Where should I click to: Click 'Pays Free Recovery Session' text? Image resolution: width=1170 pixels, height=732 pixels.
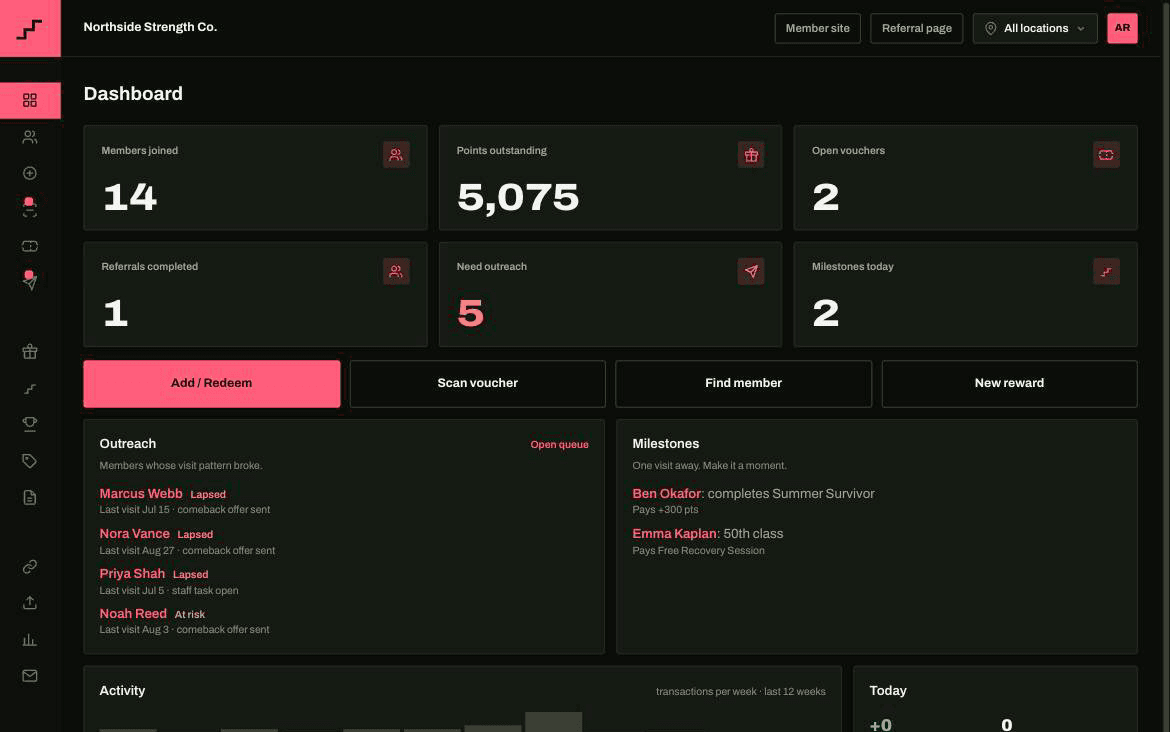click(x=698, y=551)
